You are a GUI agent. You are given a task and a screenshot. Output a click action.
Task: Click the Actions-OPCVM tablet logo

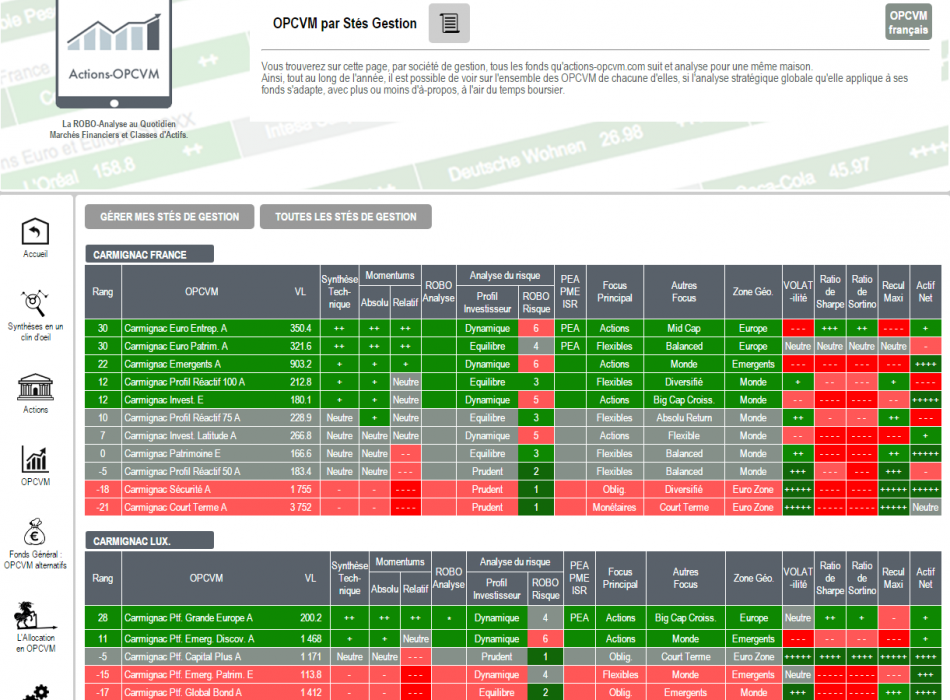tap(114, 55)
